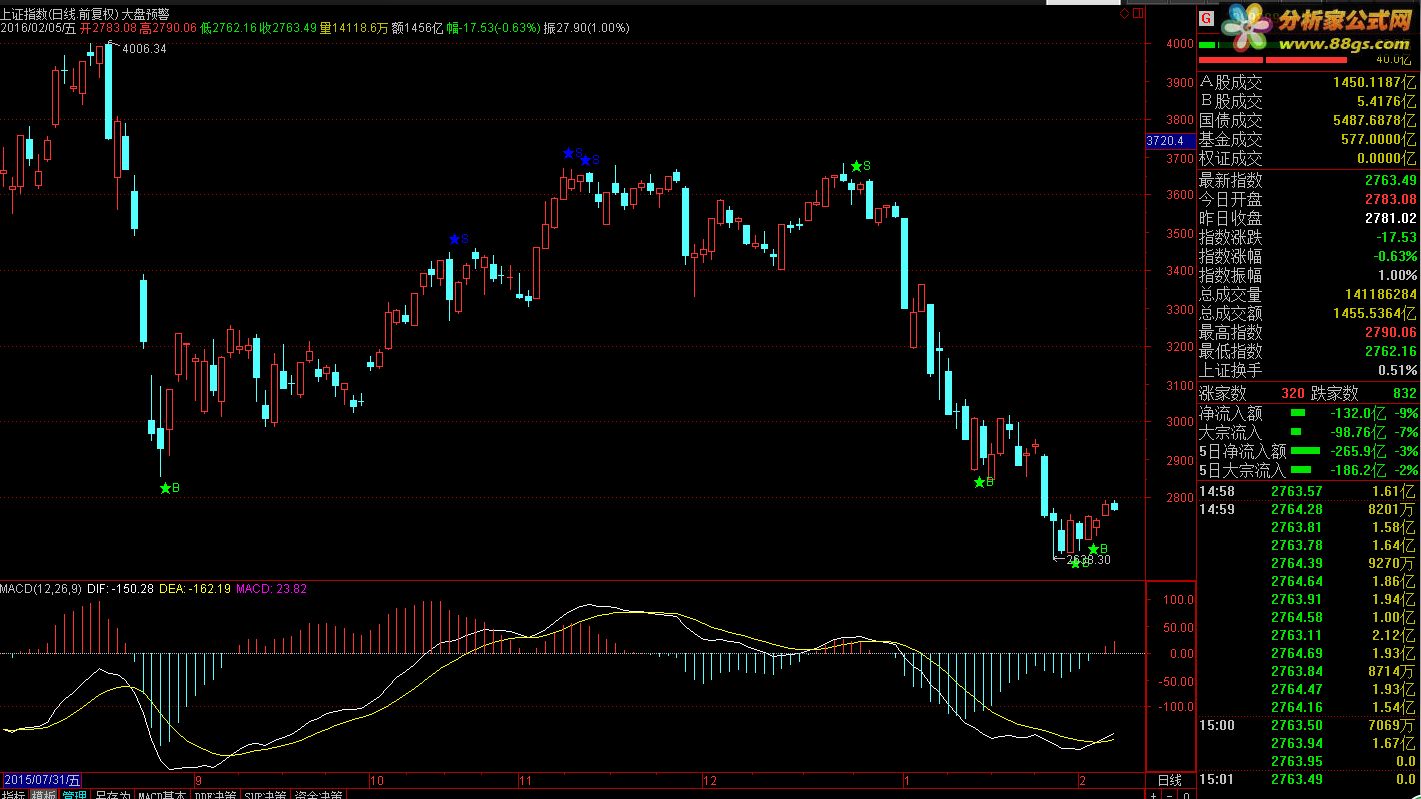Click the 指数涨幅 row label
The width and height of the screenshot is (1421, 799).
tap(1231, 257)
